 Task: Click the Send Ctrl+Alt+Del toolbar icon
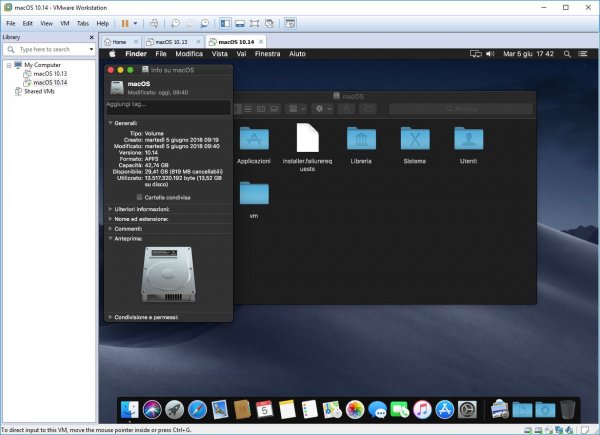(154, 23)
